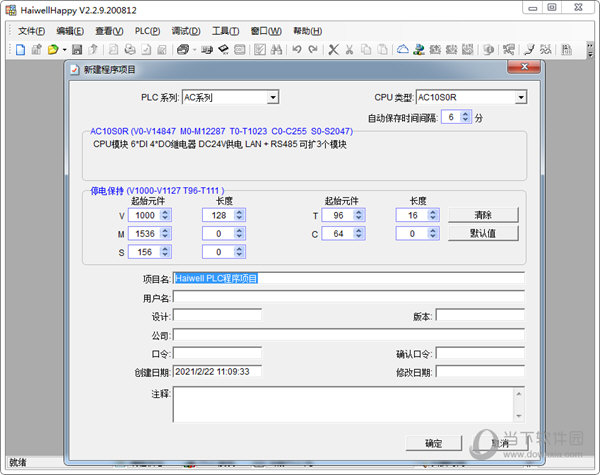
Task: Open the 窗口(W) menu
Action: point(266,31)
